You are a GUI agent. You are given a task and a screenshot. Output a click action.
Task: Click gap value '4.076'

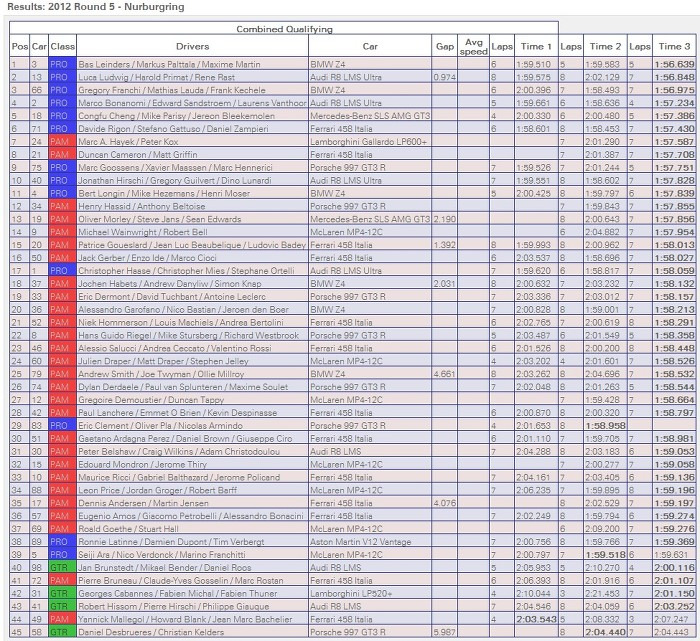(444, 504)
